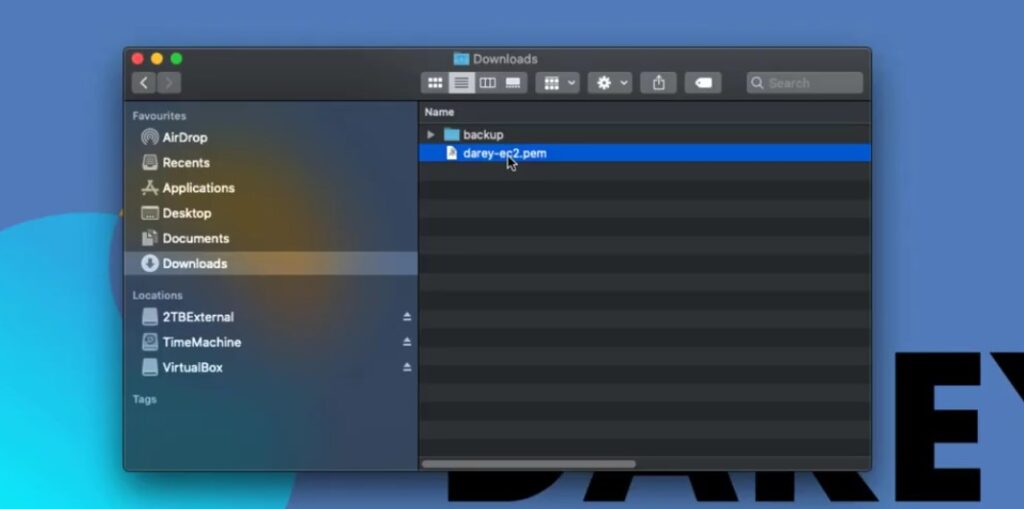Switch to icon view in toolbar
1024x509 pixels.
coord(435,83)
